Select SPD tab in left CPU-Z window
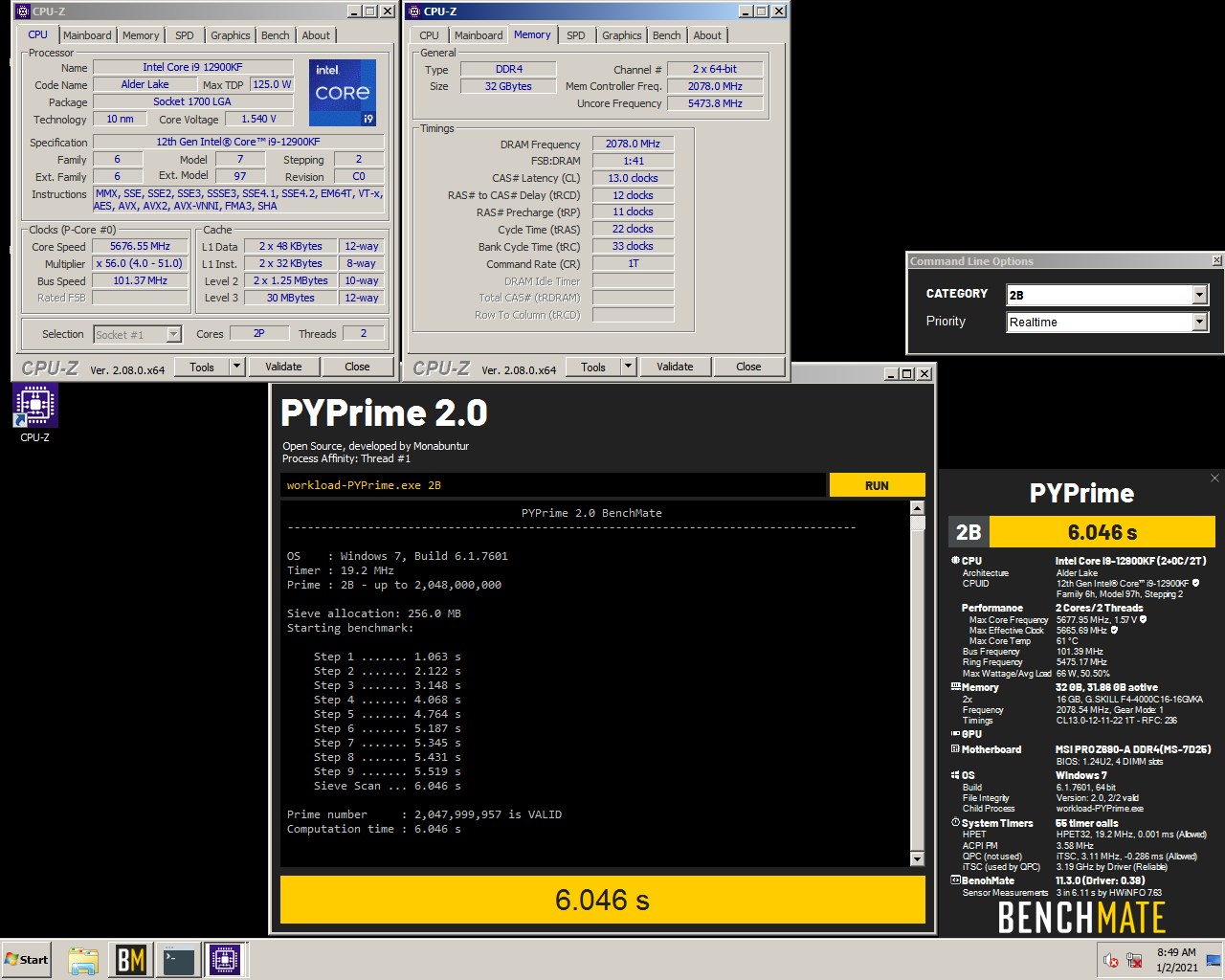 tap(185, 35)
